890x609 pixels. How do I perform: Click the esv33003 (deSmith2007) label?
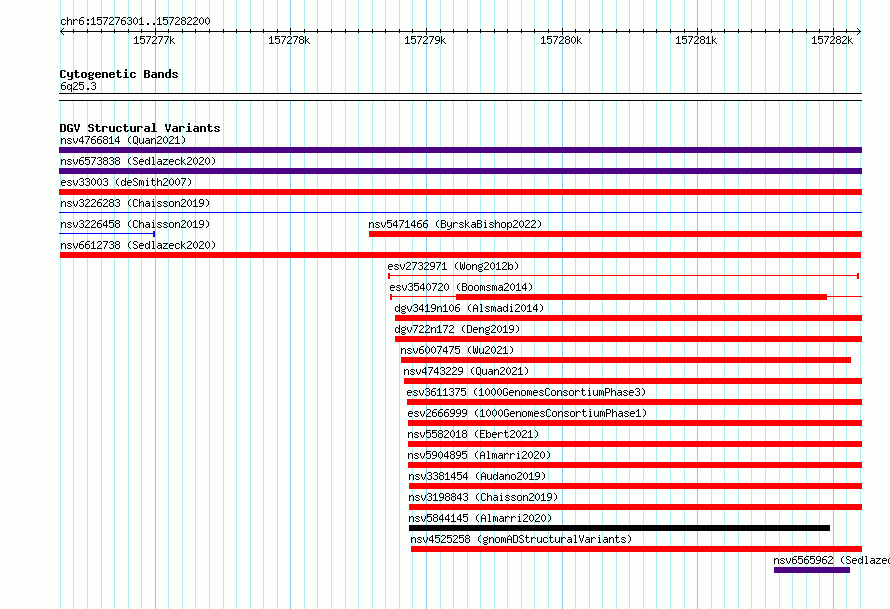(x=126, y=182)
